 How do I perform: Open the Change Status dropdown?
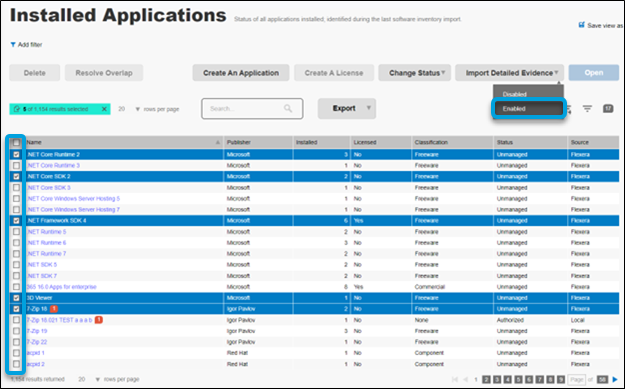pos(415,73)
